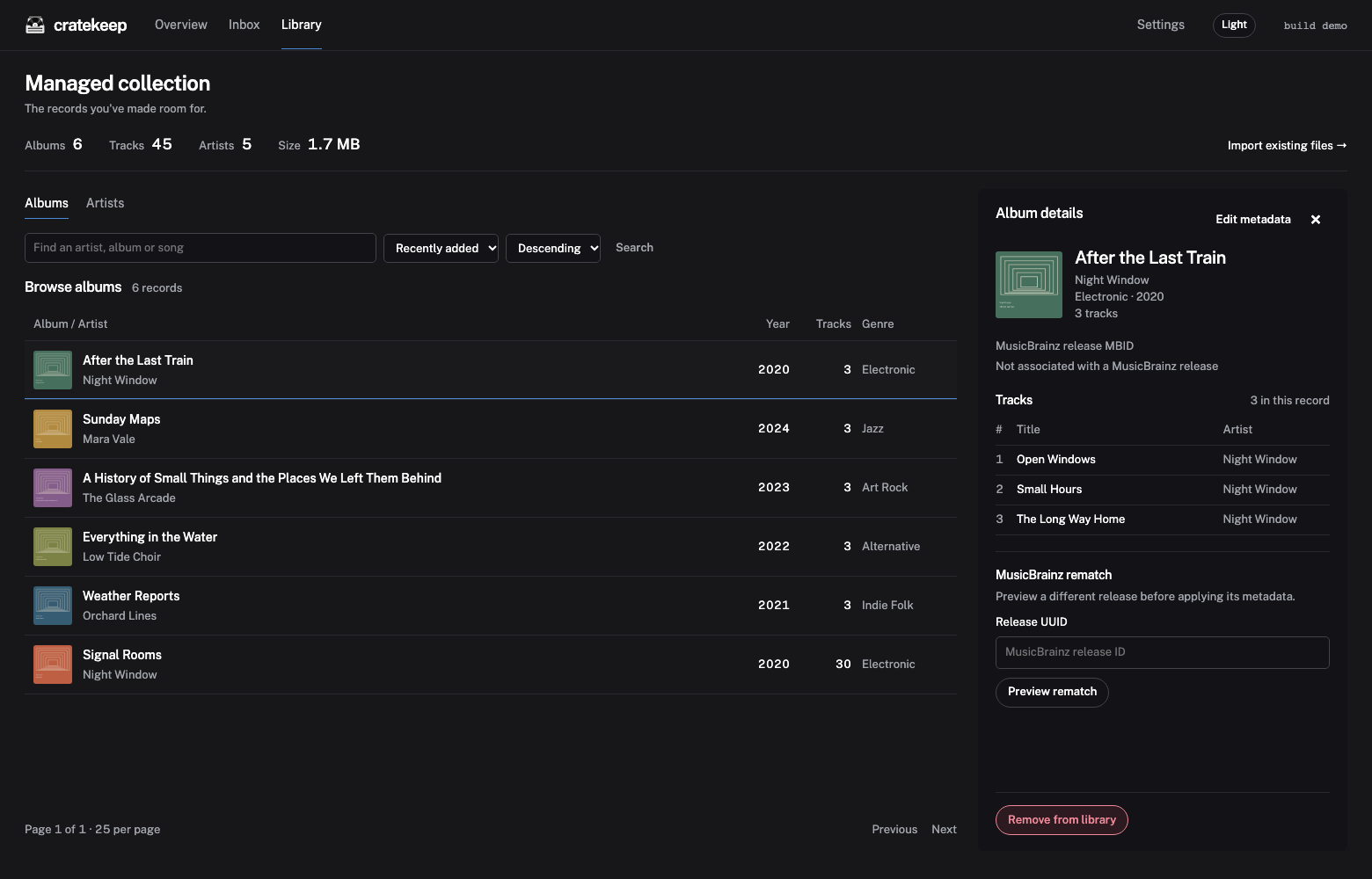Toggle the Light theme button
This screenshot has height=879, width=1372.
(1234, 25)
